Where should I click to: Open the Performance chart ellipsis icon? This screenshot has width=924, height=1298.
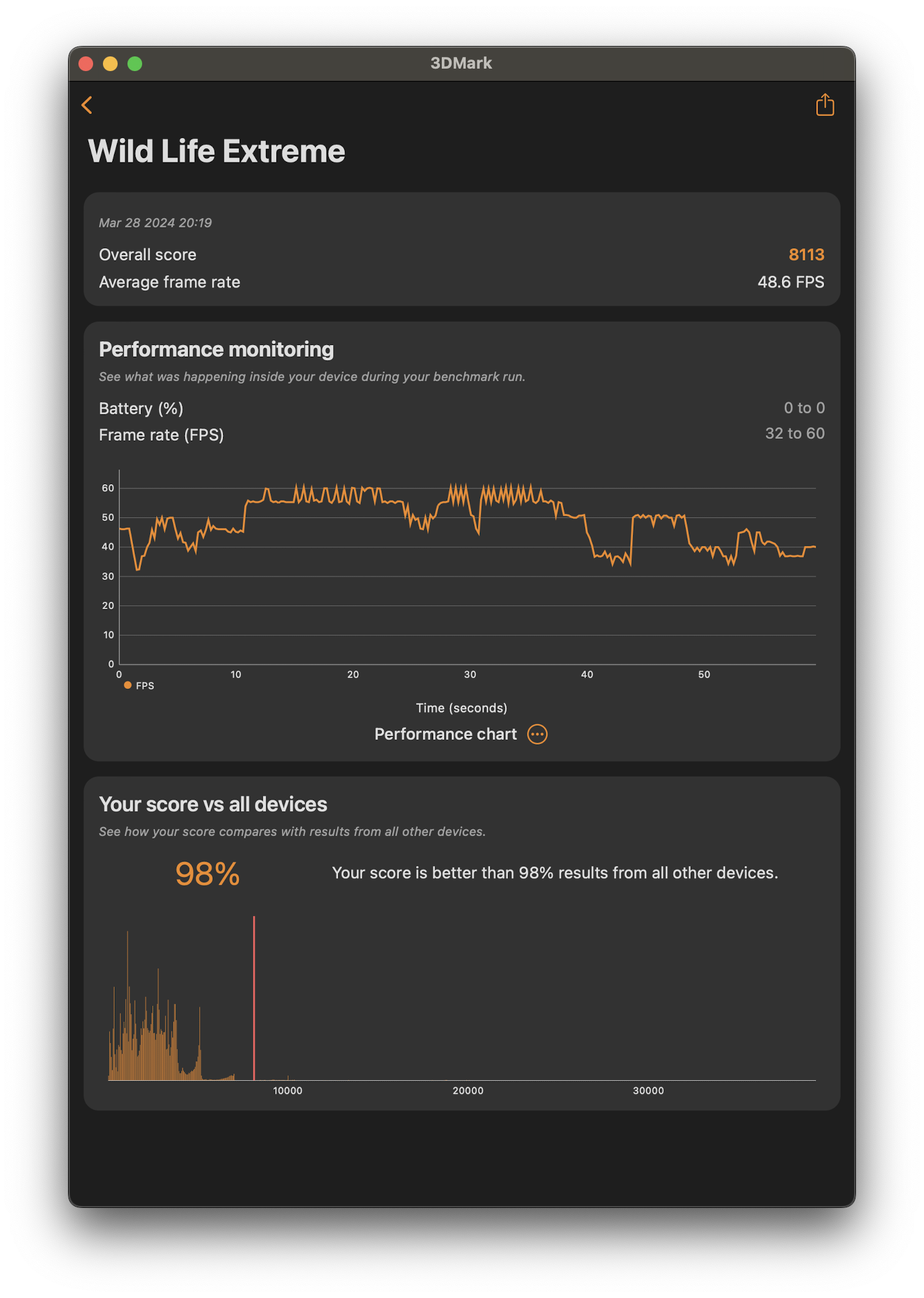537,734
